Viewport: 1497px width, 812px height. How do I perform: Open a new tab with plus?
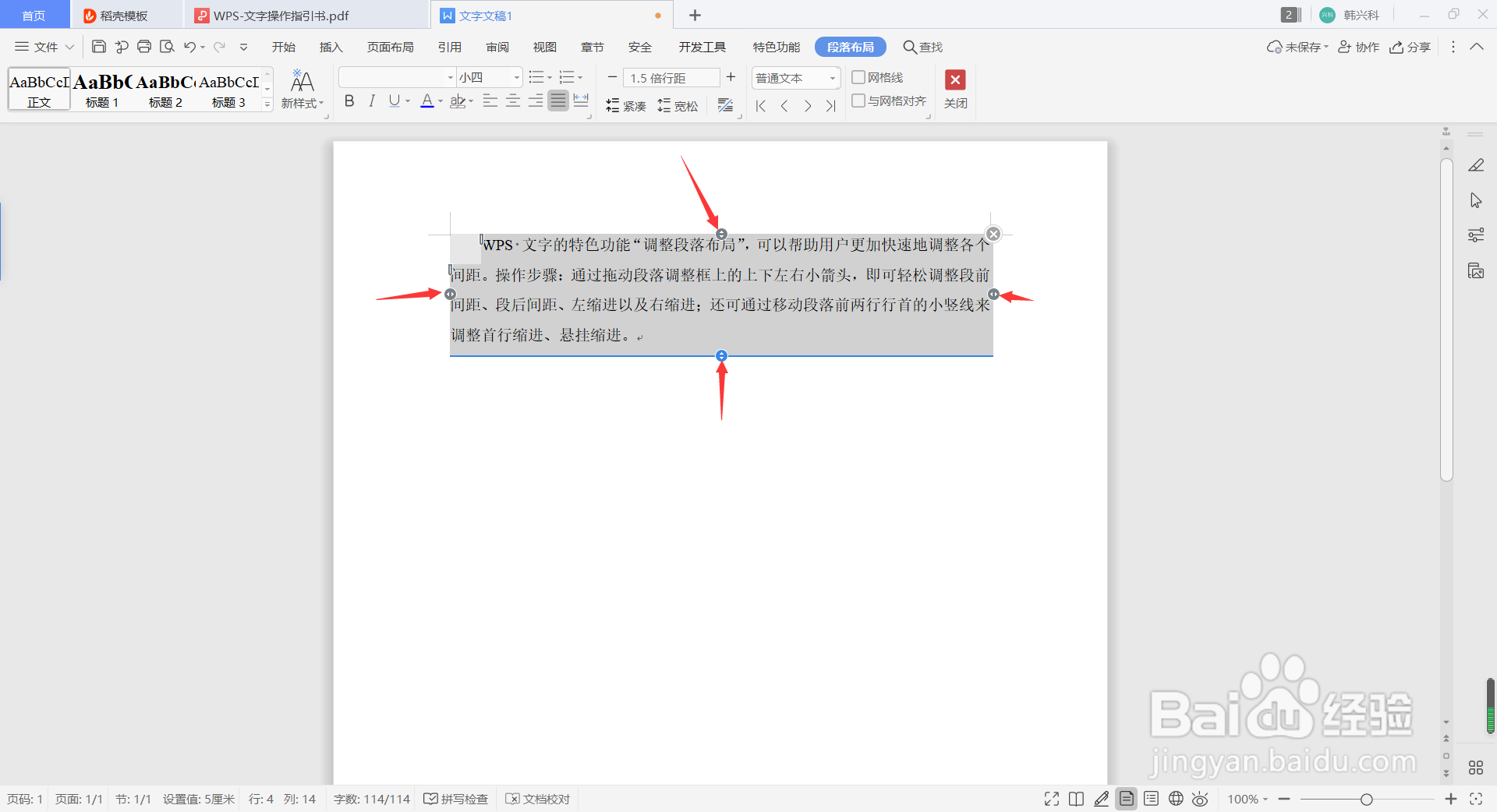pos(695,15)
